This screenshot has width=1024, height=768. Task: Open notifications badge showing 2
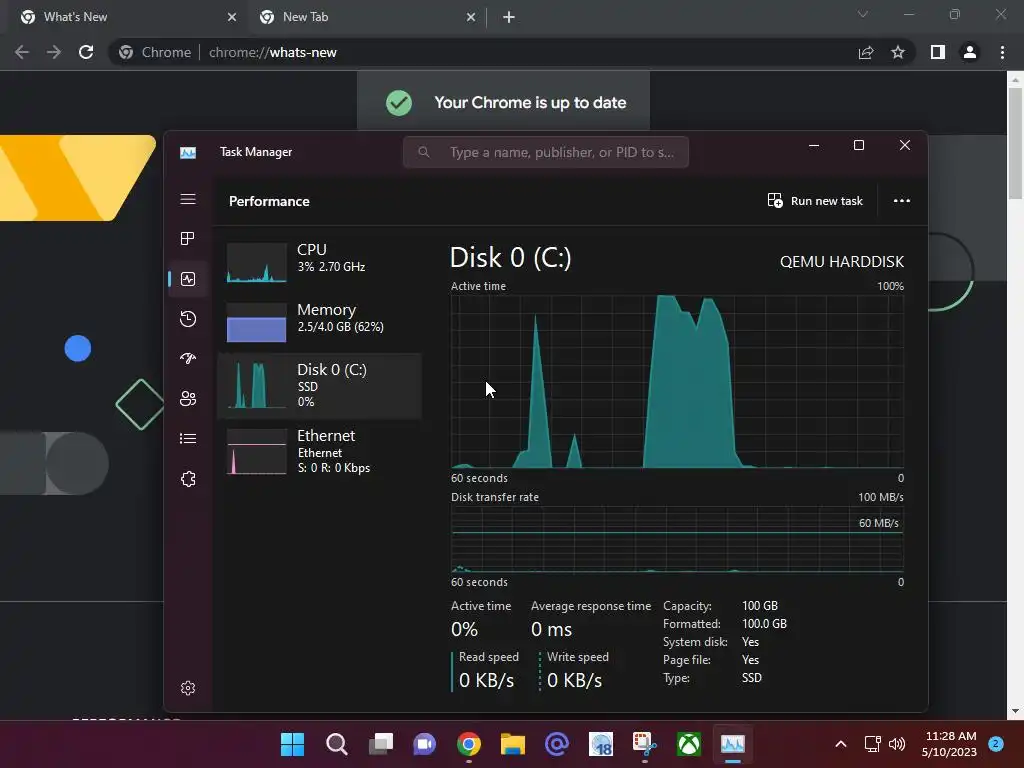click(996, 744)
